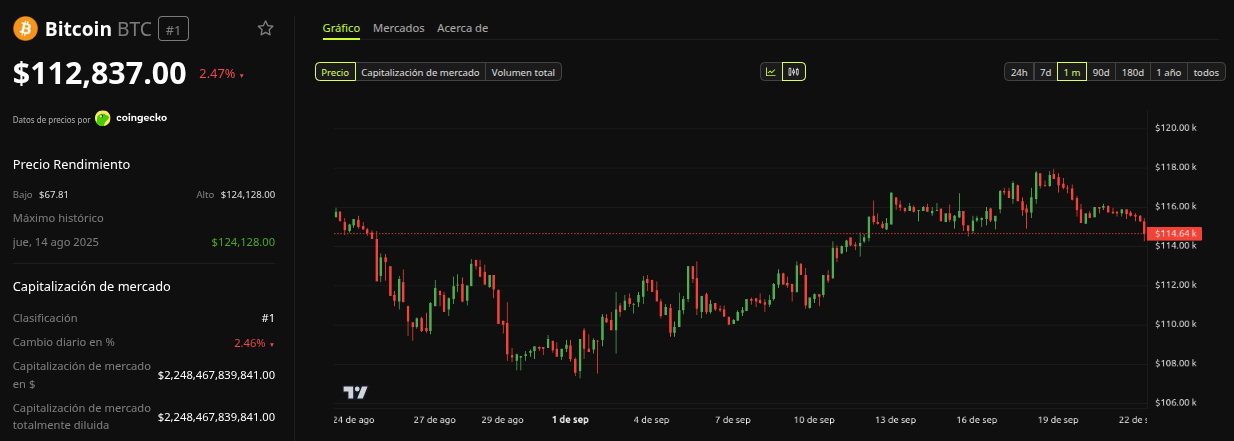
Task: Add Bitcoin to favorites star
Action: click(x=265, y=29)
